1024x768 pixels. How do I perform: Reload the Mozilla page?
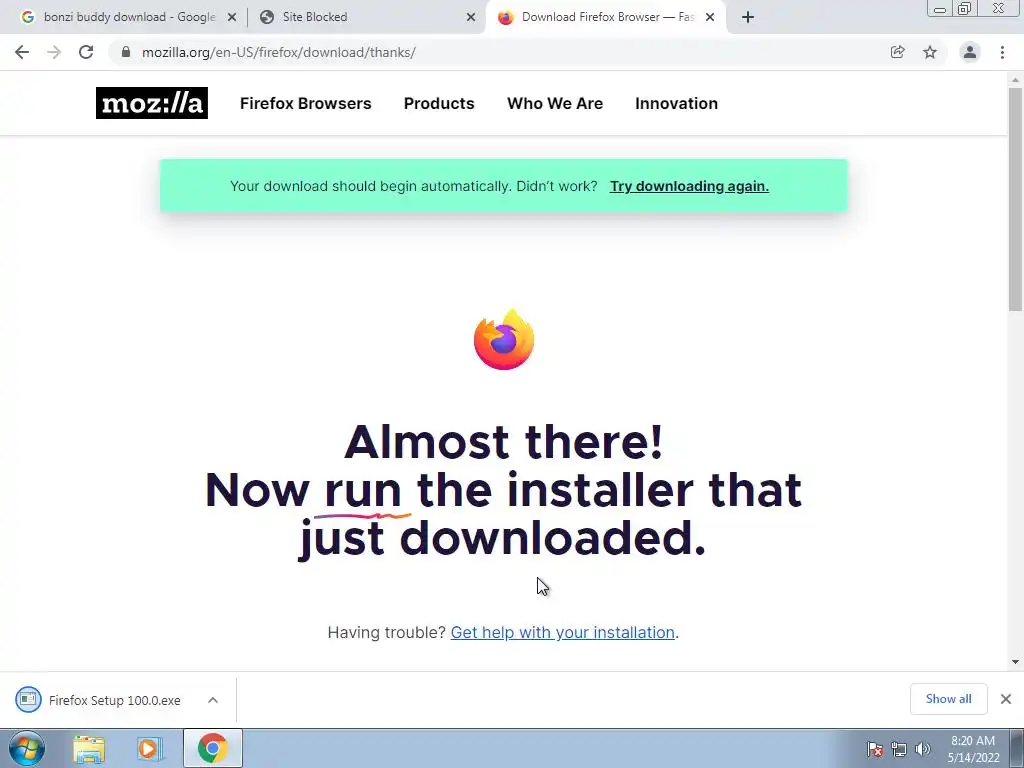tap(86, 52)
